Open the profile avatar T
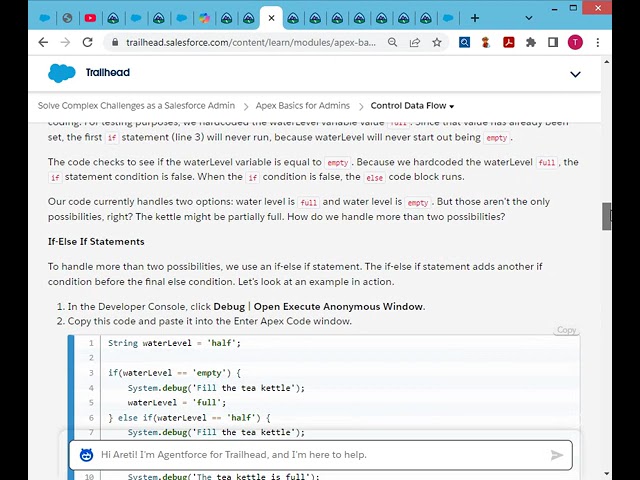This screenshot has width=640, height=480. [576, 42]
